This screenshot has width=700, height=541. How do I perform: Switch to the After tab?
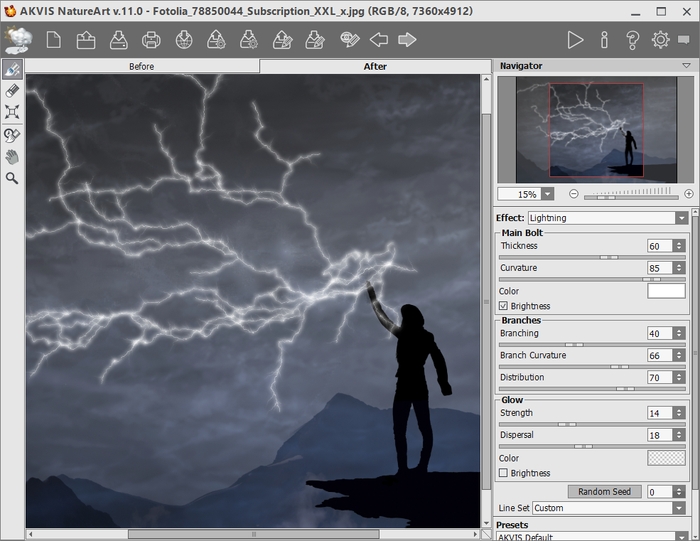pos(375,66)
